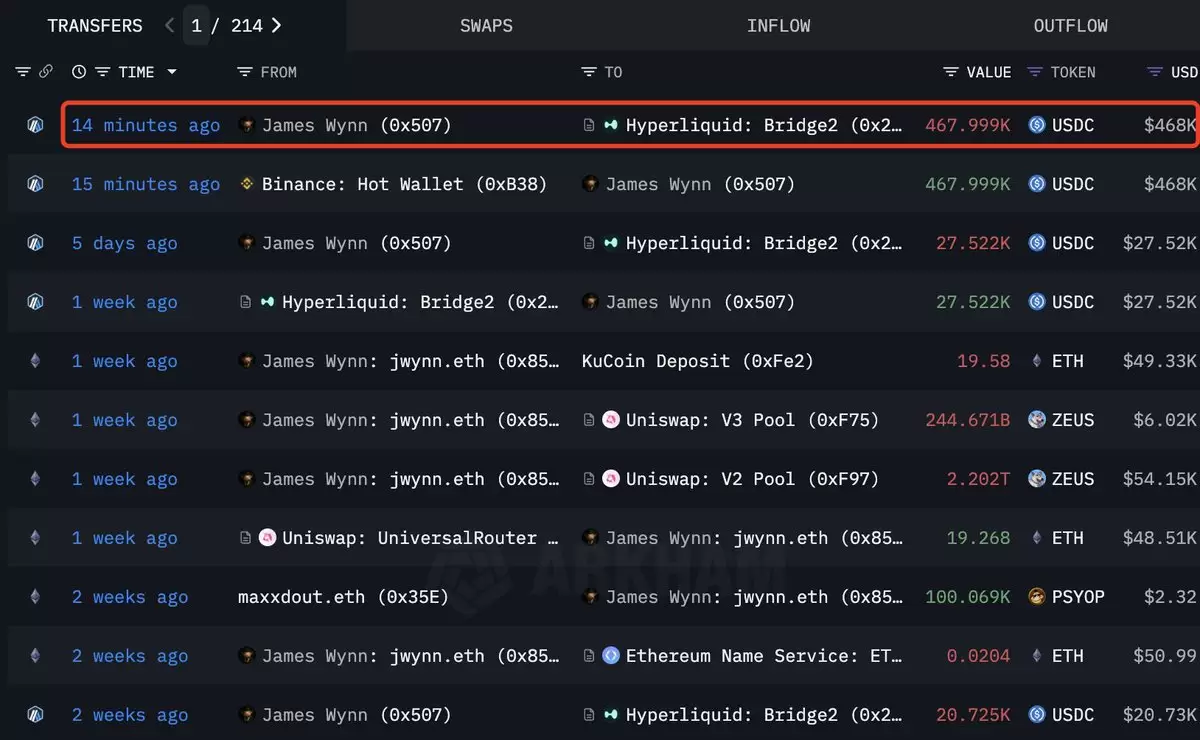Click contract document icon beside Uniswap: UniversalRouter

245,538
